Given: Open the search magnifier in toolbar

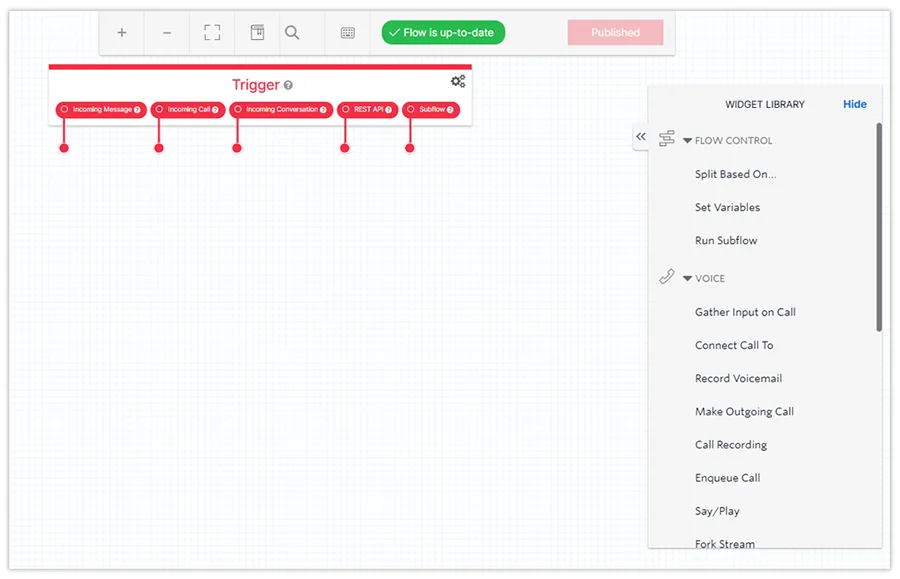Looking at the screenshot, I should point(292,32).
